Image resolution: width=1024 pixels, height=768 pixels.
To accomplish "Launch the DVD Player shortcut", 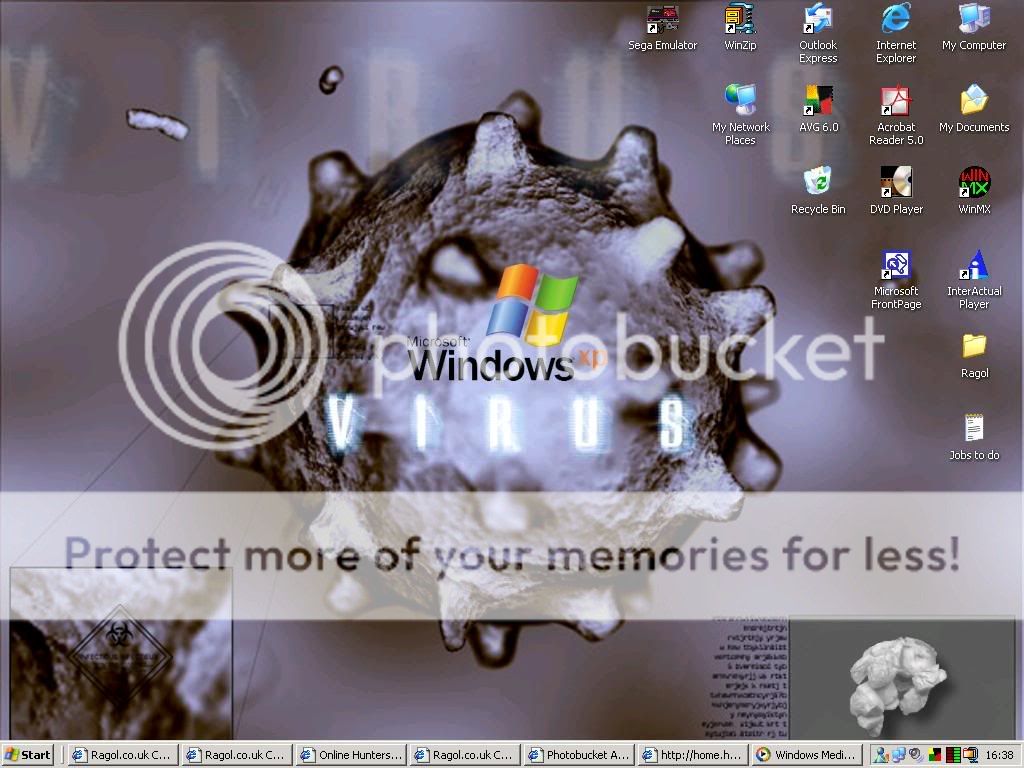I will coord(895,183).
